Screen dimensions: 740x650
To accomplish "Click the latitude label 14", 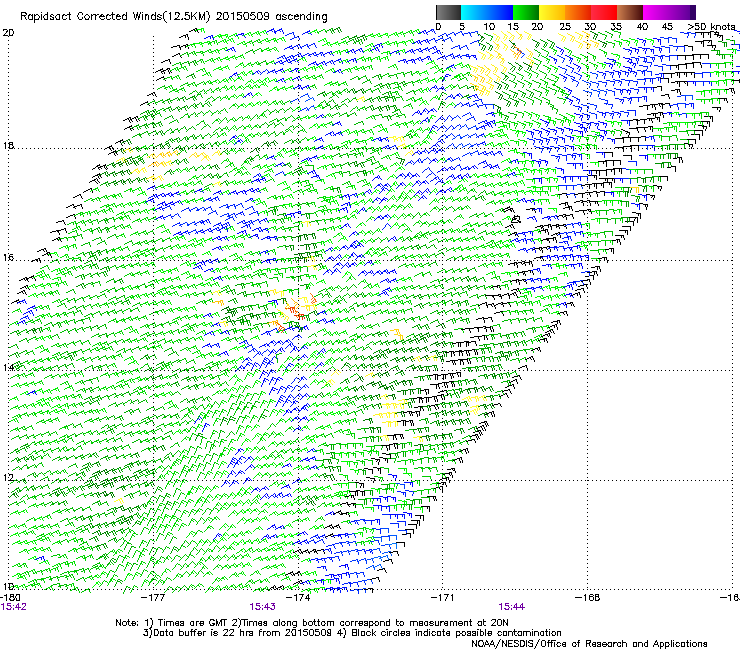I will click(x=8, y=368).
